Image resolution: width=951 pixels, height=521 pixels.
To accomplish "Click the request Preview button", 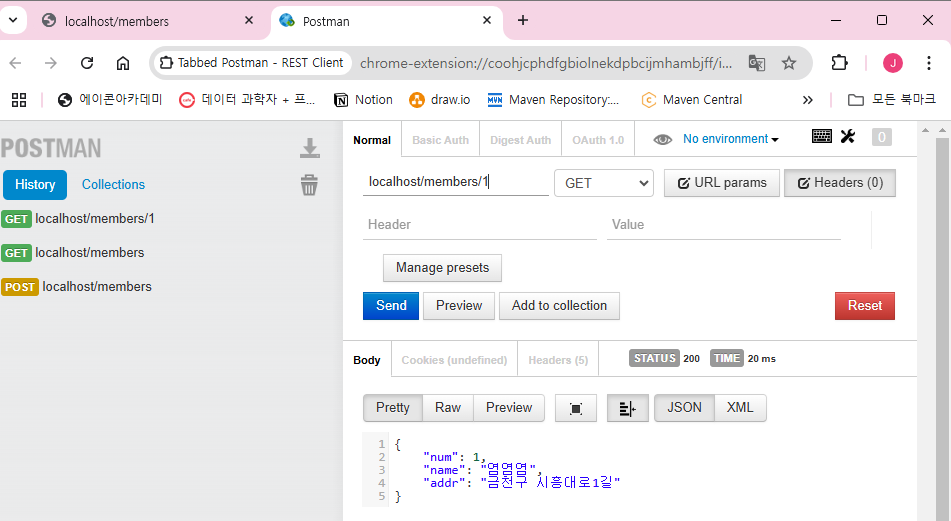I will [459, 306].
